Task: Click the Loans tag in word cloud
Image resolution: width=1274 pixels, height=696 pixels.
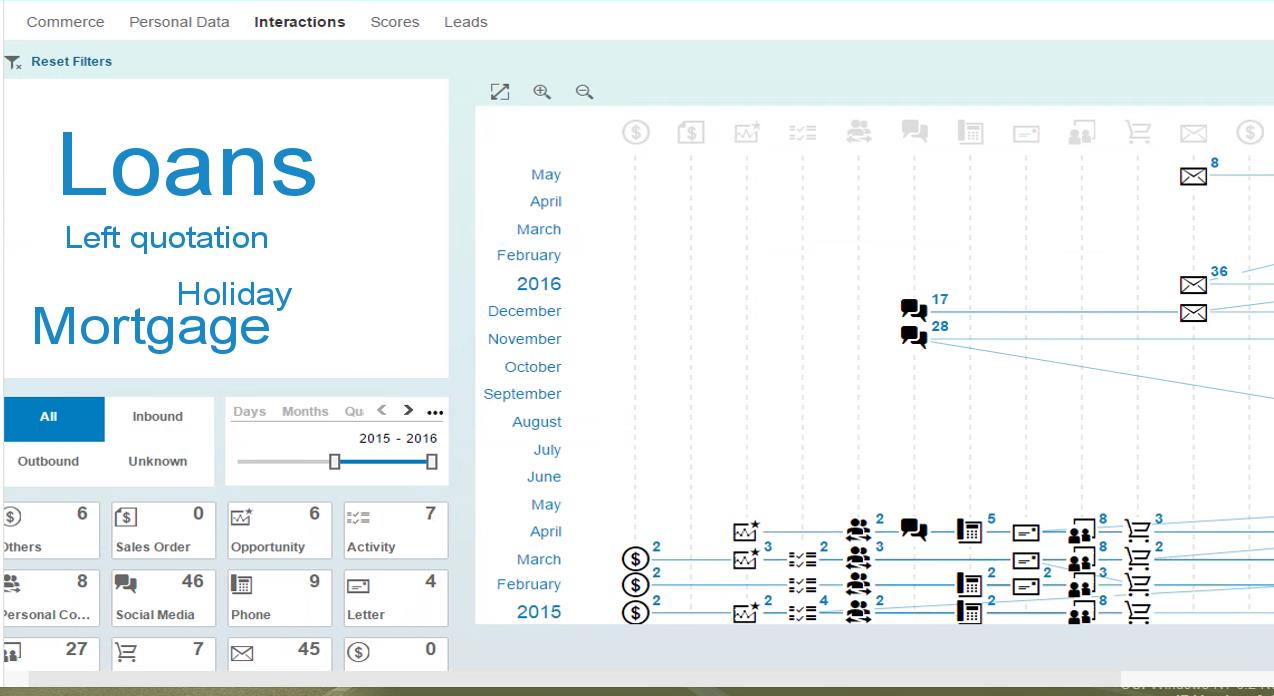Action: (187, 165)
